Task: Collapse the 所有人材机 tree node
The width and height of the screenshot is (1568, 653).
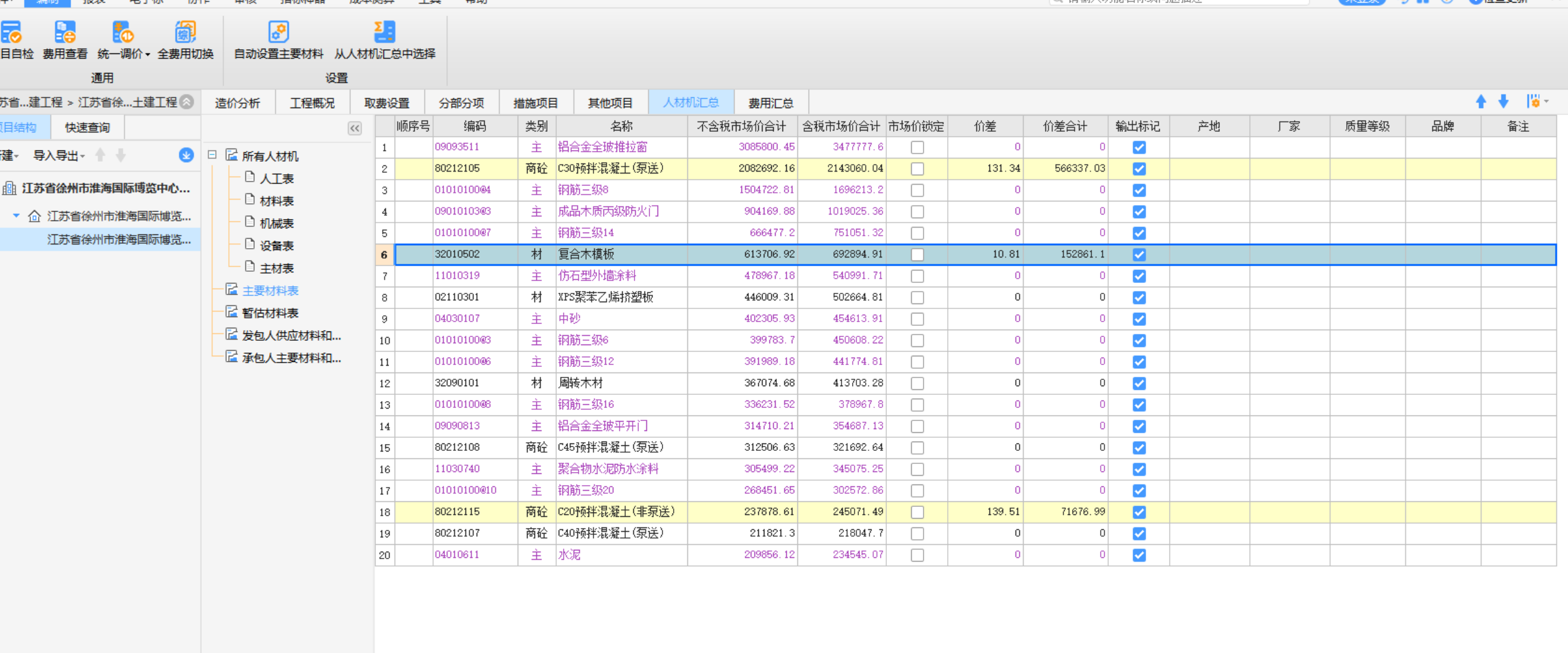Action: (x=213, y=154)
